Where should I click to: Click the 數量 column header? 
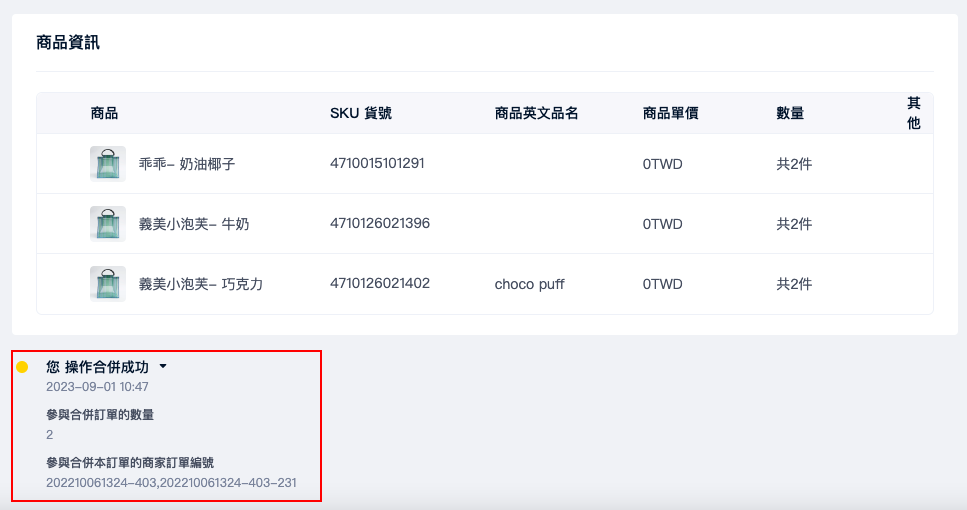tap(790, 113)
